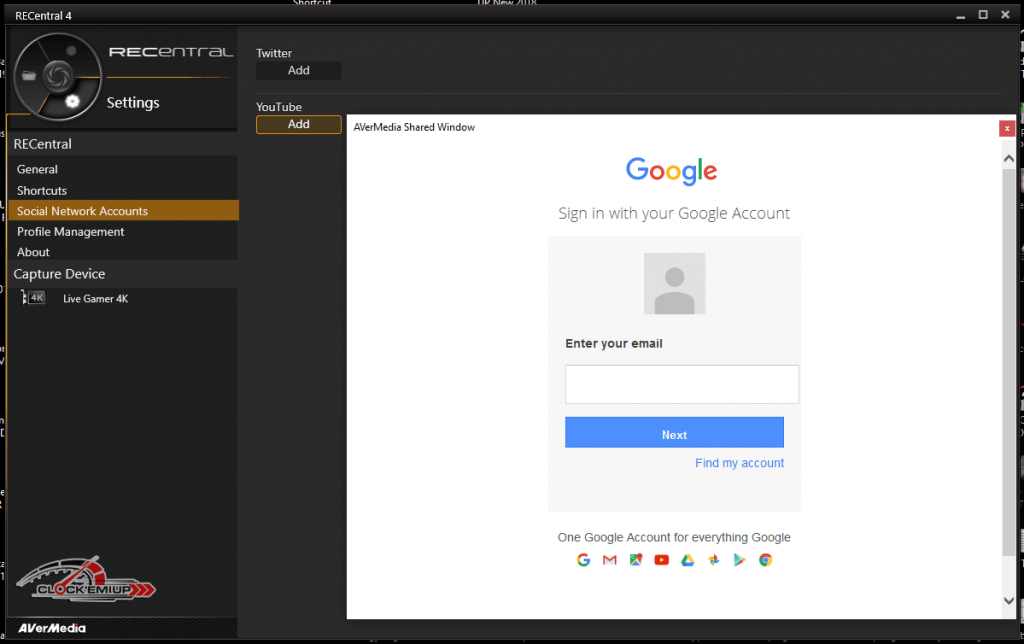This screenshot has height=644, width=1024.
Task: Click the YouTube icon below sign-in form
Action: point(661,560)
